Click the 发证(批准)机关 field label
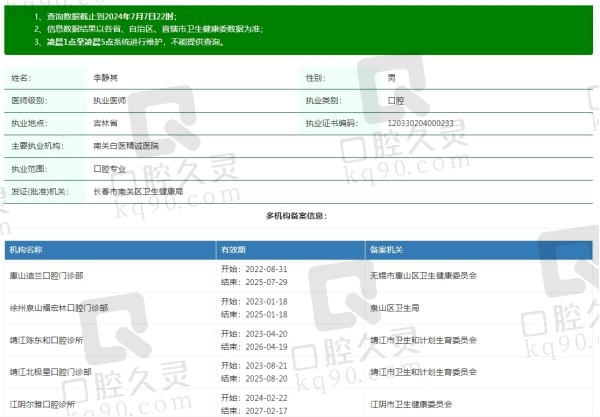This screenshot has height=417, width=600. click(x=40, y=192)
